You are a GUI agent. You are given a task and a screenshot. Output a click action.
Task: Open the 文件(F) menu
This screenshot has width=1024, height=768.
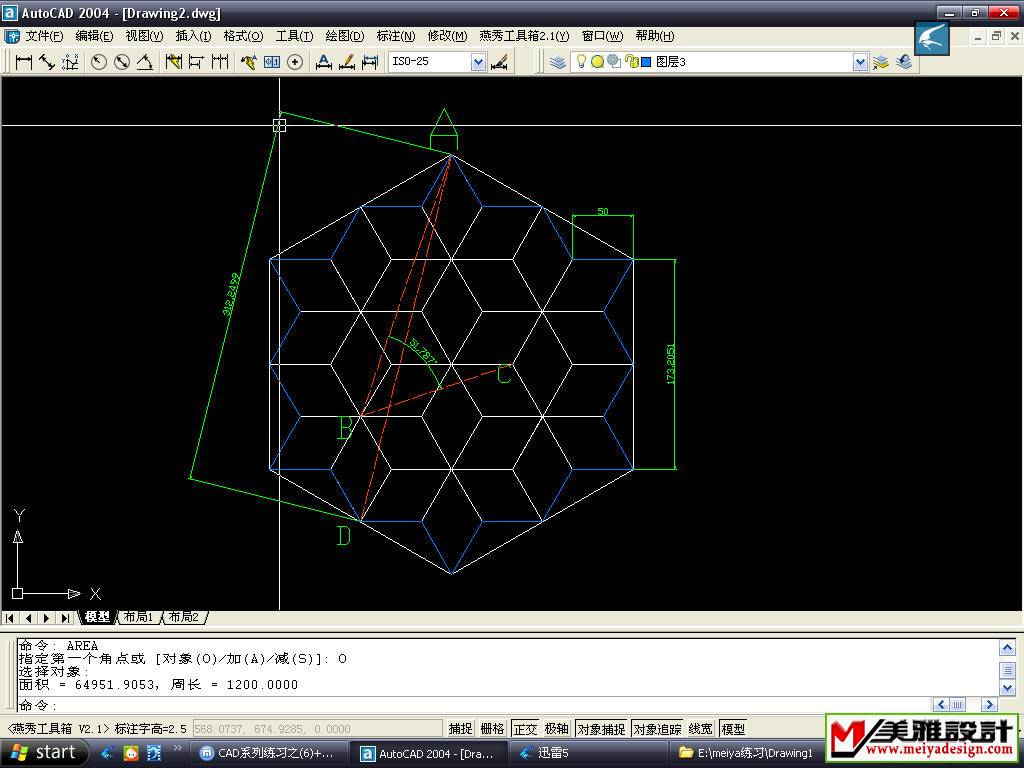(44, 36)
